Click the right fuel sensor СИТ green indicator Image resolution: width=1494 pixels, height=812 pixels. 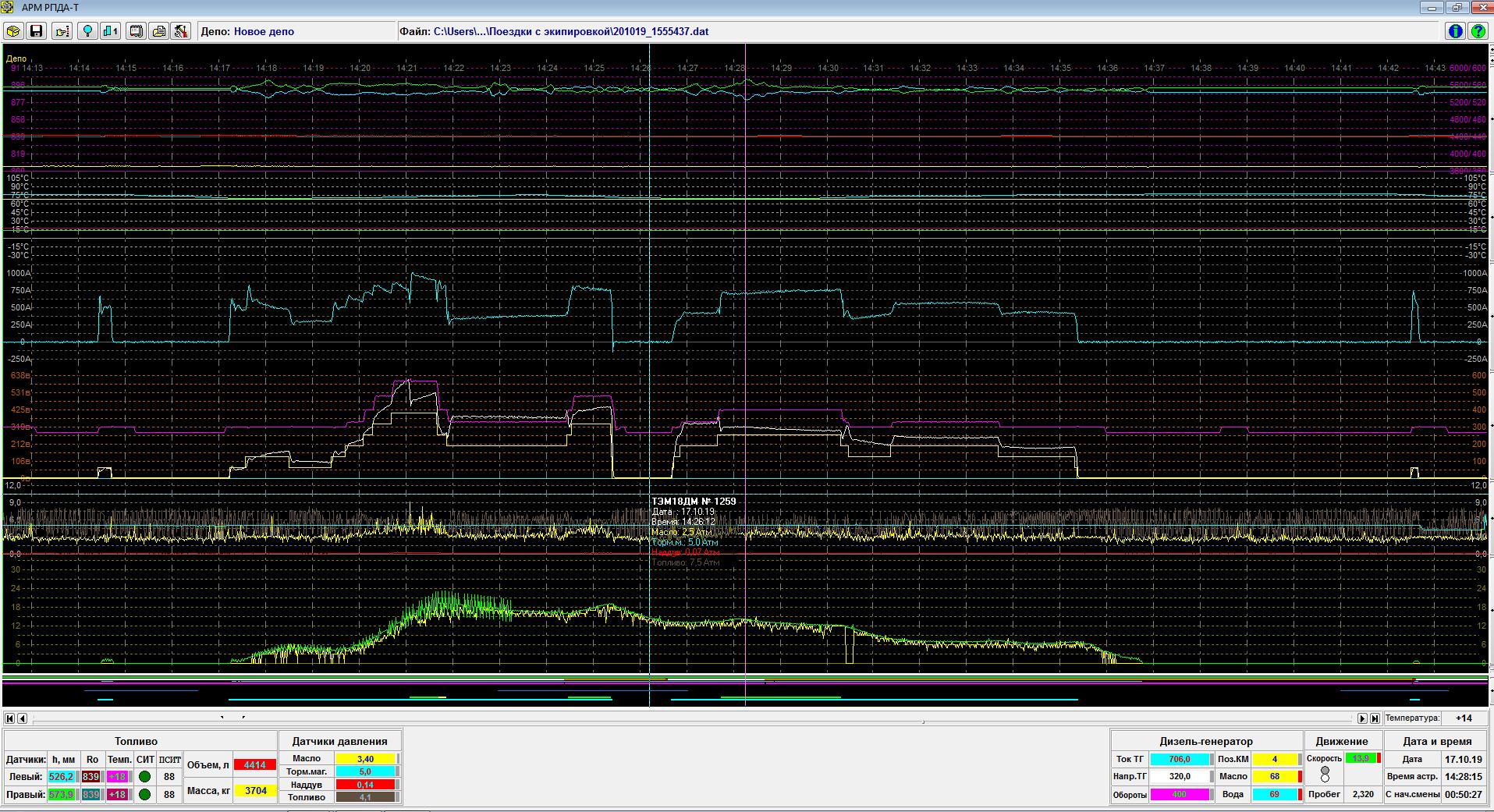pos(144,795)
